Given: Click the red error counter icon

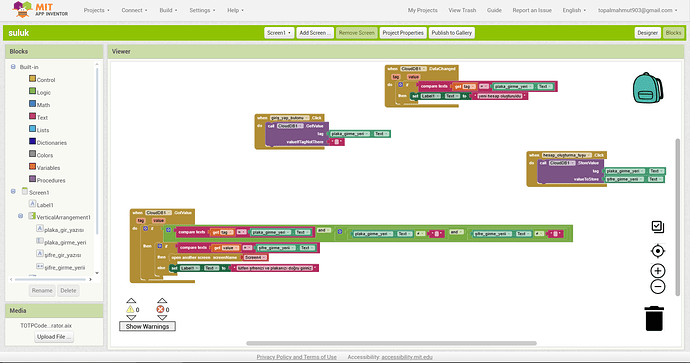Looking at the screenshot, I should pos(161,309).
